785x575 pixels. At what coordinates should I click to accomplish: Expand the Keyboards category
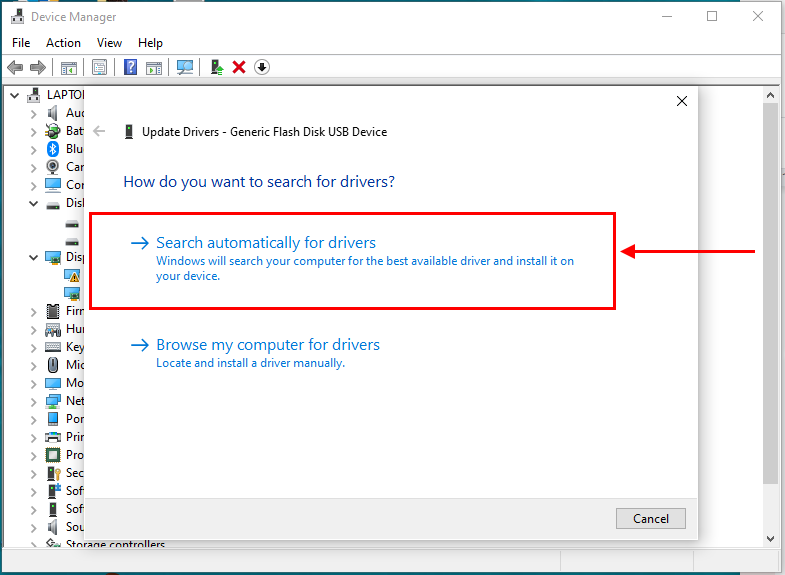click(34, 348)
